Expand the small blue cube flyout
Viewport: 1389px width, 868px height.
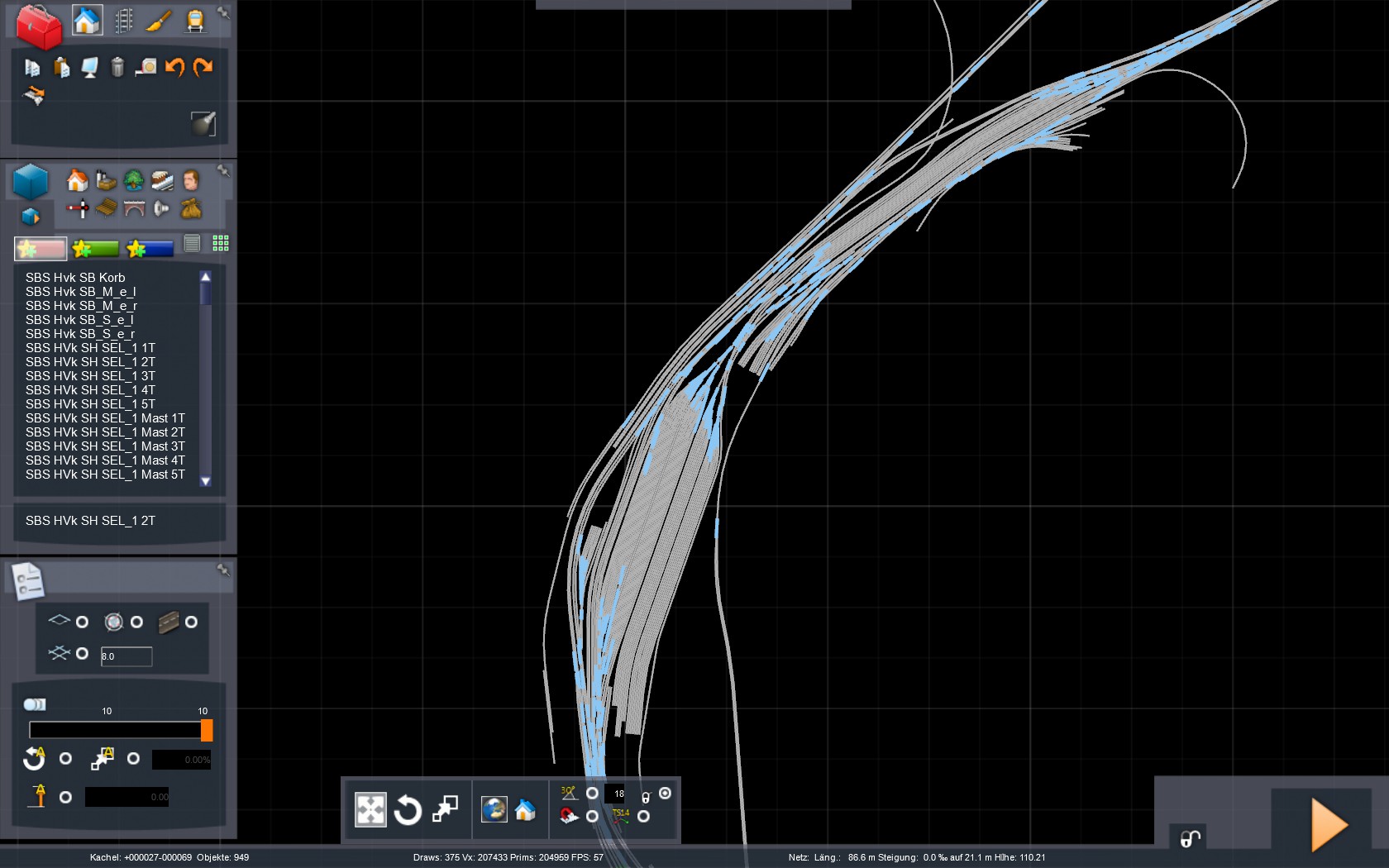coord(31,217)
